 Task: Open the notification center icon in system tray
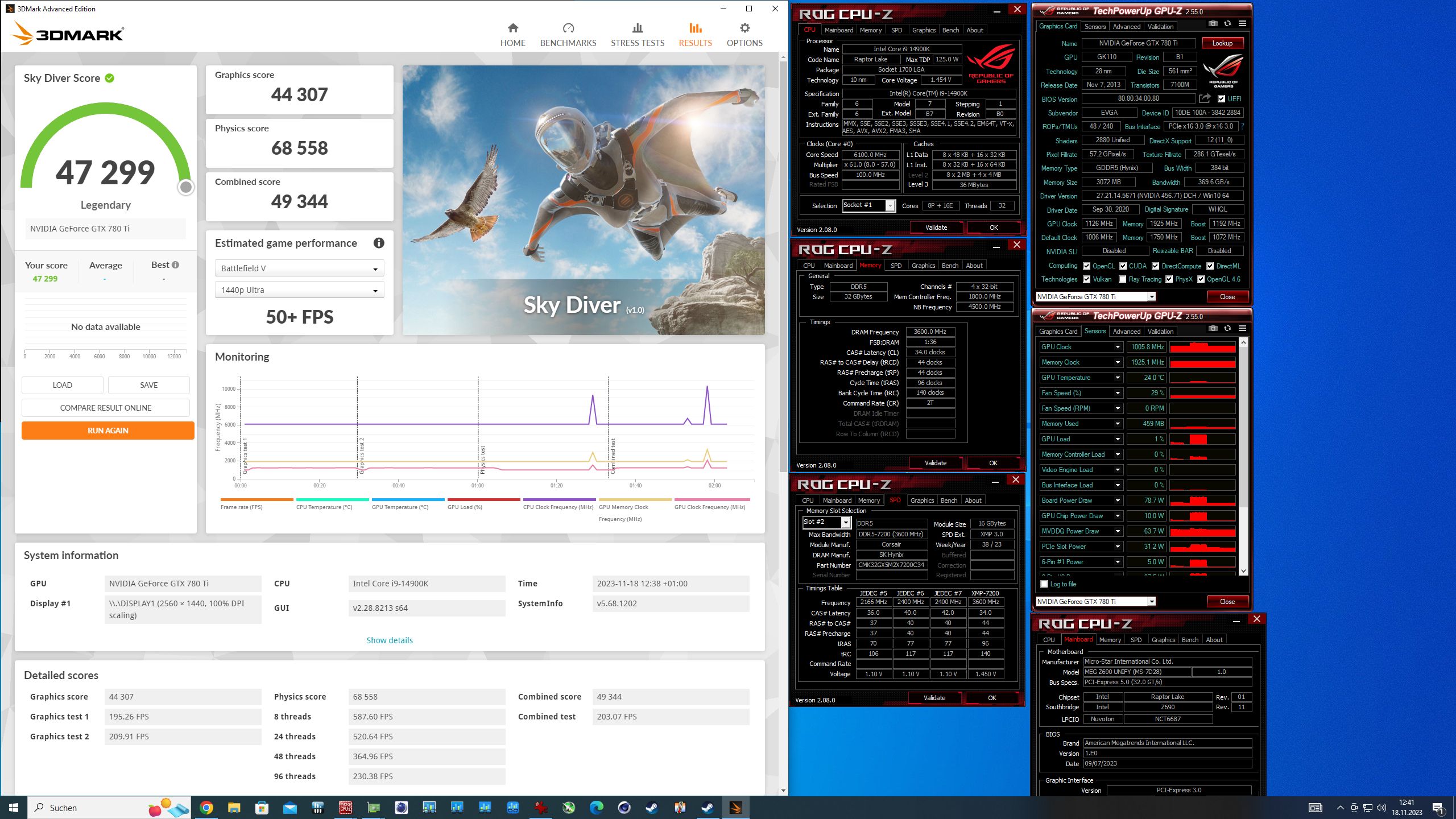click(1438, 808)
